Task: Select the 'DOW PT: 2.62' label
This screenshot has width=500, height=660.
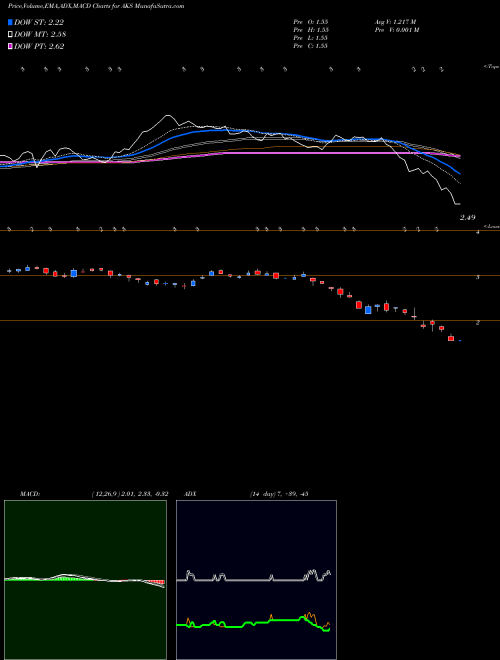Action: point(39,47)
